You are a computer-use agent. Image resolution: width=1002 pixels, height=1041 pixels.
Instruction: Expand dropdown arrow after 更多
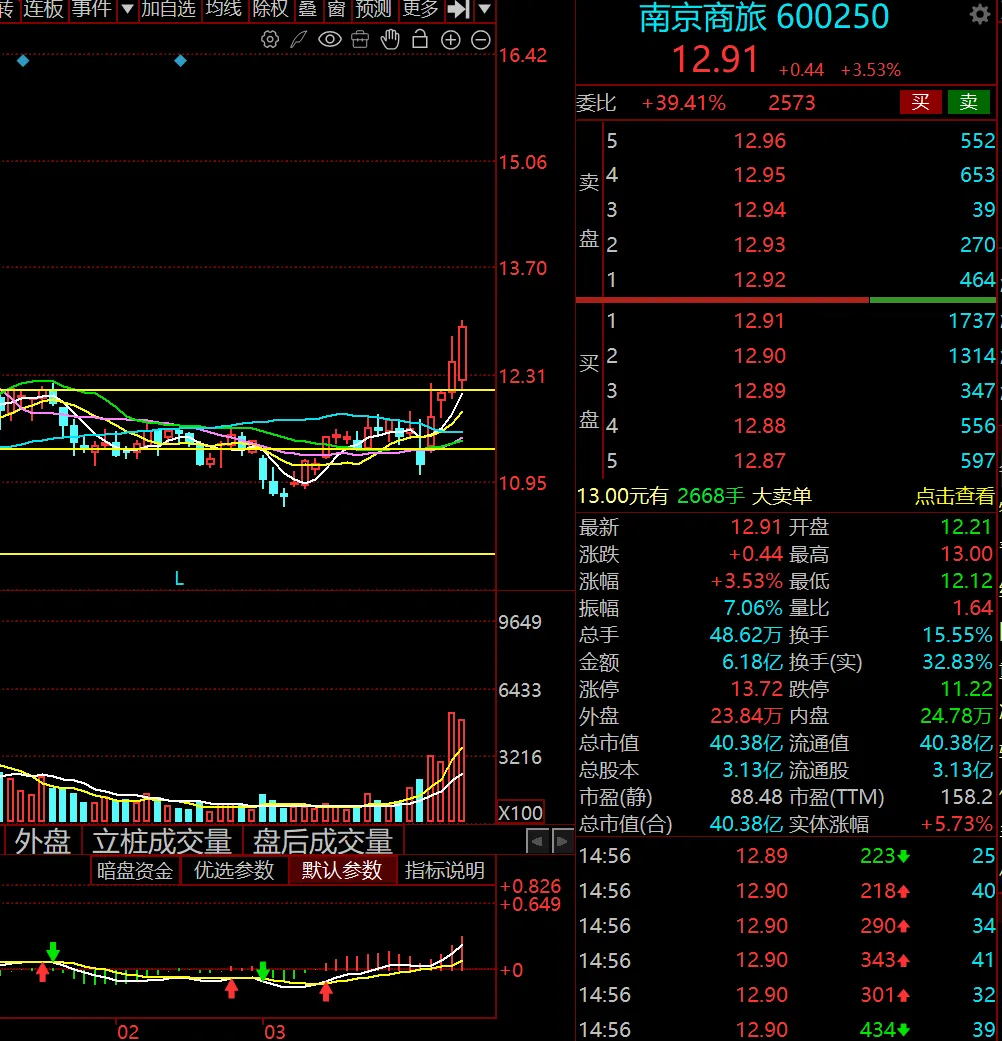coord(485,9)
